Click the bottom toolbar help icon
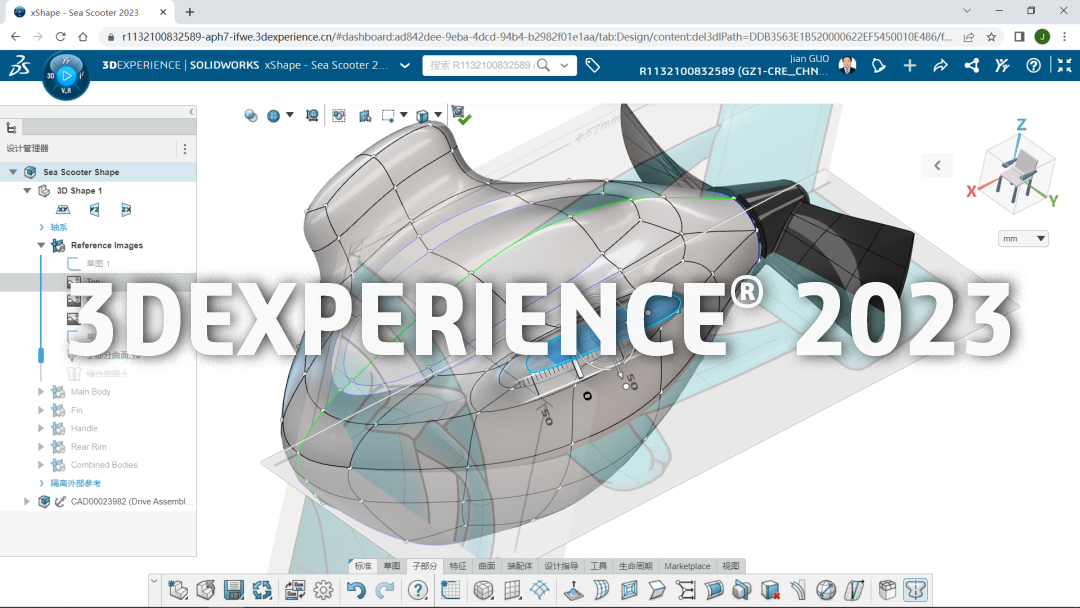1080x608 pixels. [417, 590]
